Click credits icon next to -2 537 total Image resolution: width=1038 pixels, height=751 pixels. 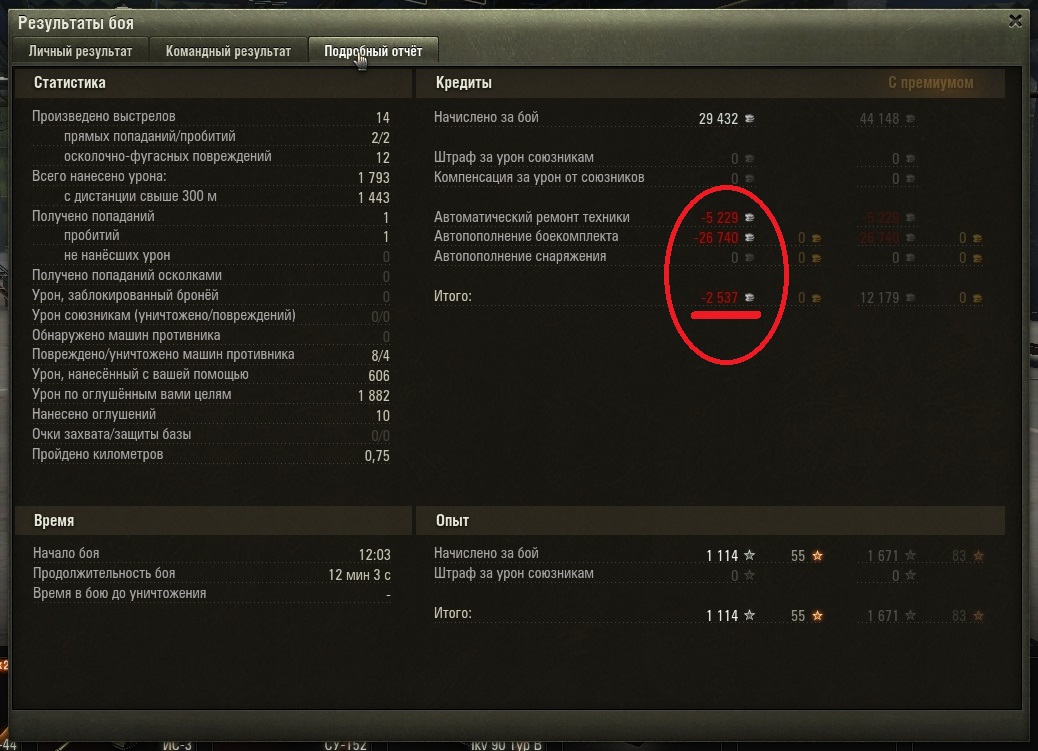pyautogui.click(x=749, y=297)
